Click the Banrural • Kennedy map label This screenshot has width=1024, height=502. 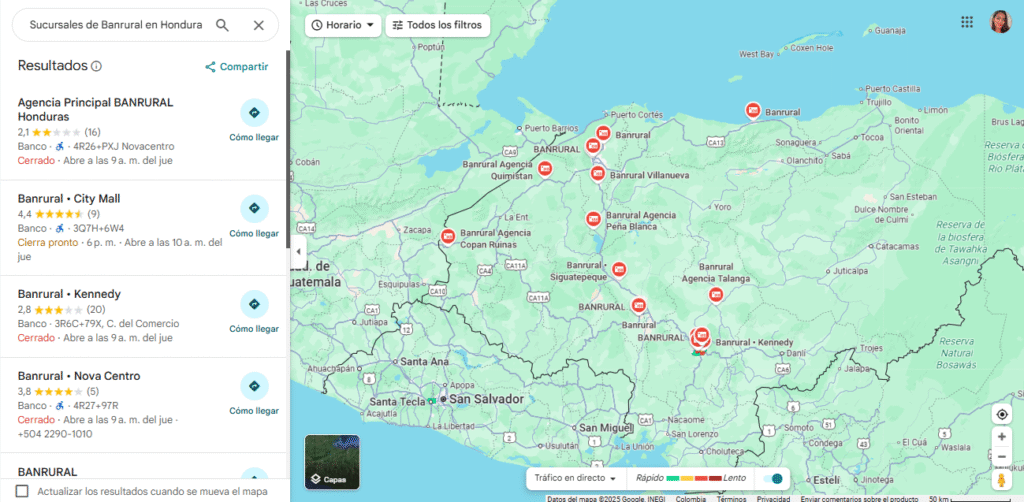(x=754, y=343)
